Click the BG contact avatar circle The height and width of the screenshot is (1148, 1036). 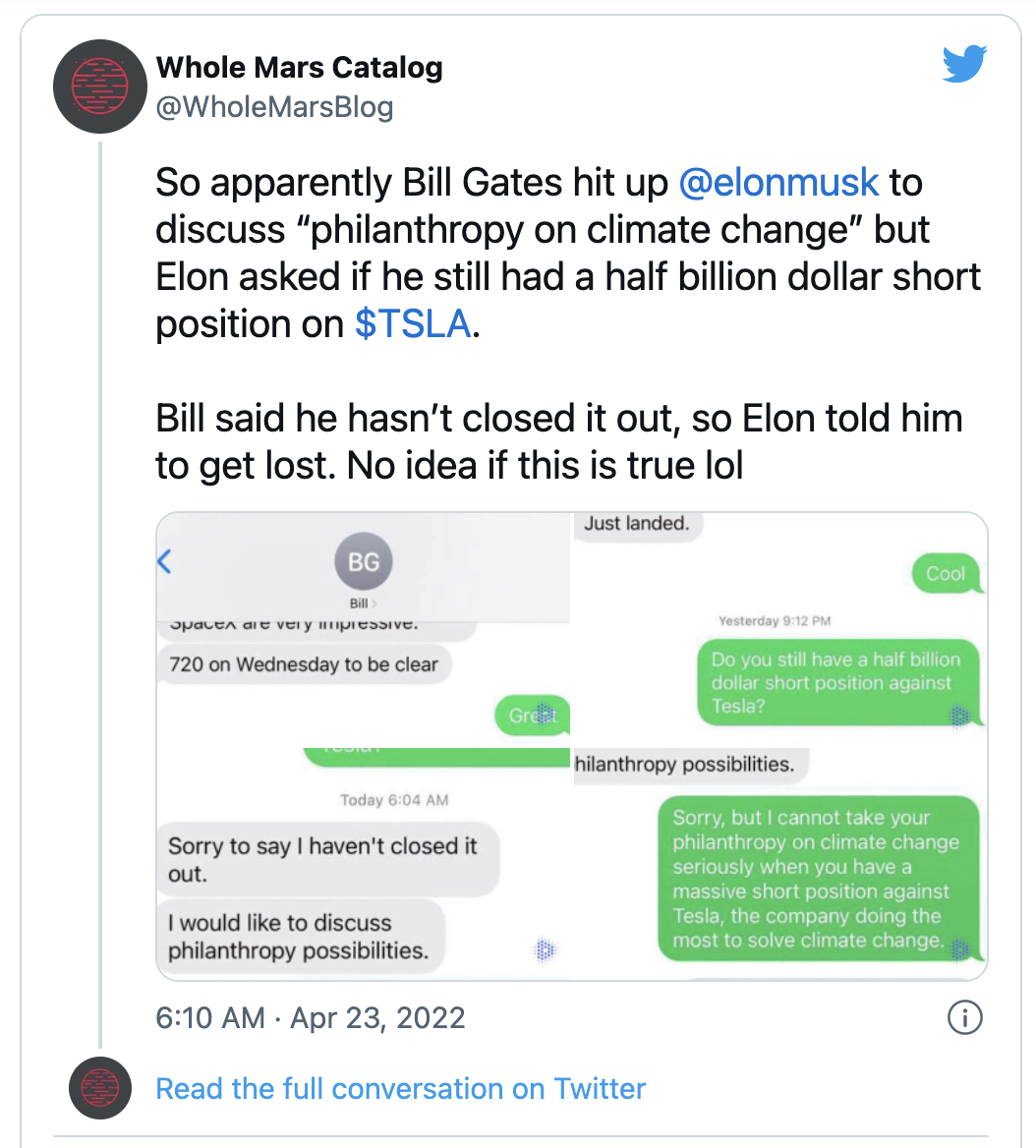click(363, 561)
